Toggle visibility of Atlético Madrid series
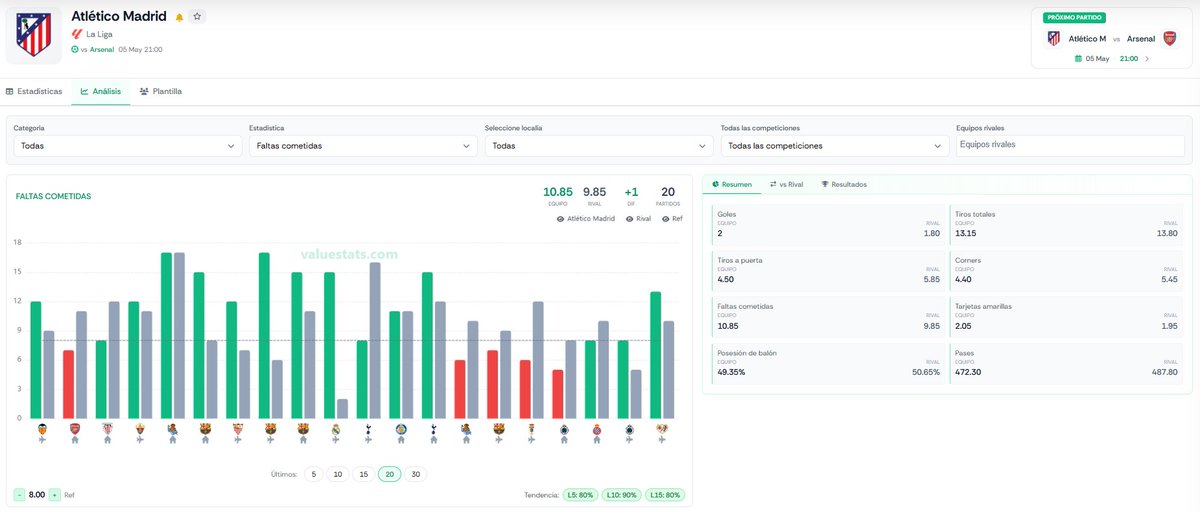The width and height of the screenshot is (1200, 513). click(x=586, y=218)
